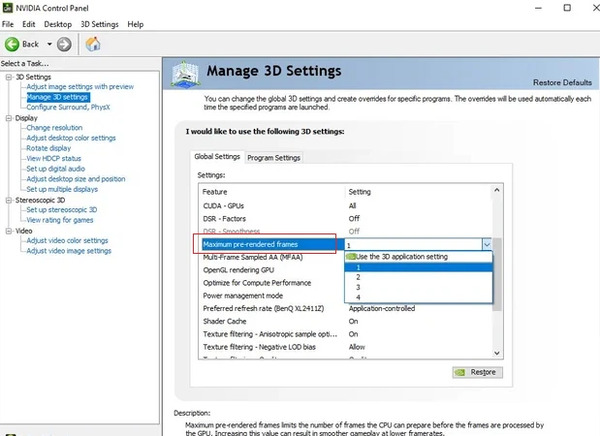Viewport: 600px width, 436px height.
Task: Click the settings list scrollbar thumb
Action: pos(497,274)
